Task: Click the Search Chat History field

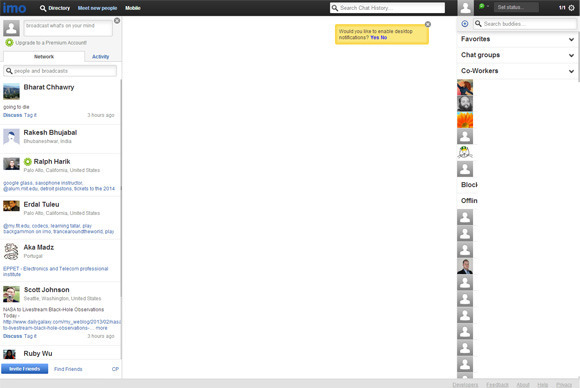Action: pyautogui.click(x=387, y=8)
